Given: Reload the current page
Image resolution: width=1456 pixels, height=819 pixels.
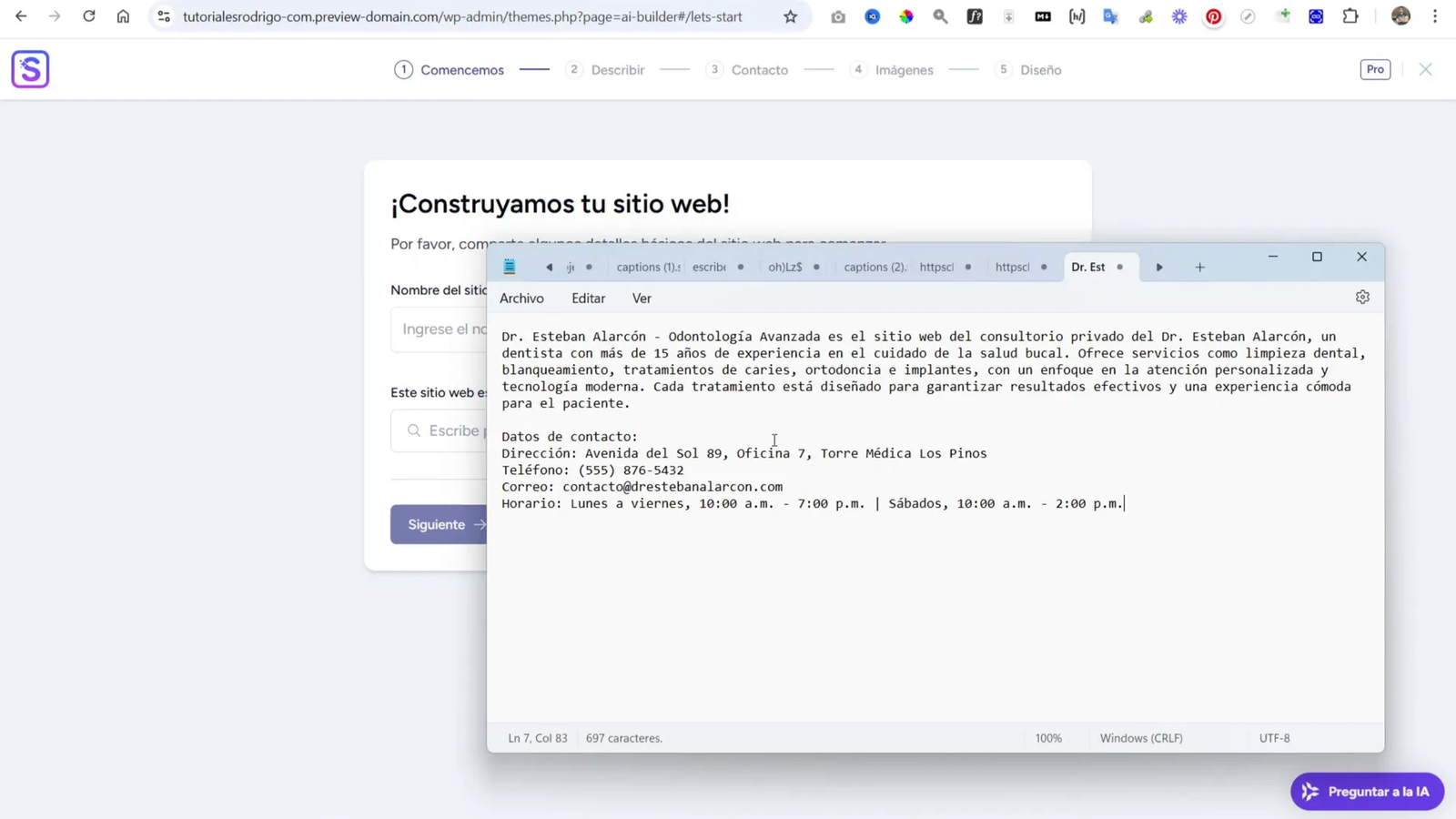Looking at the screenshot, I should pyautogui.click(x=88, y=16).
